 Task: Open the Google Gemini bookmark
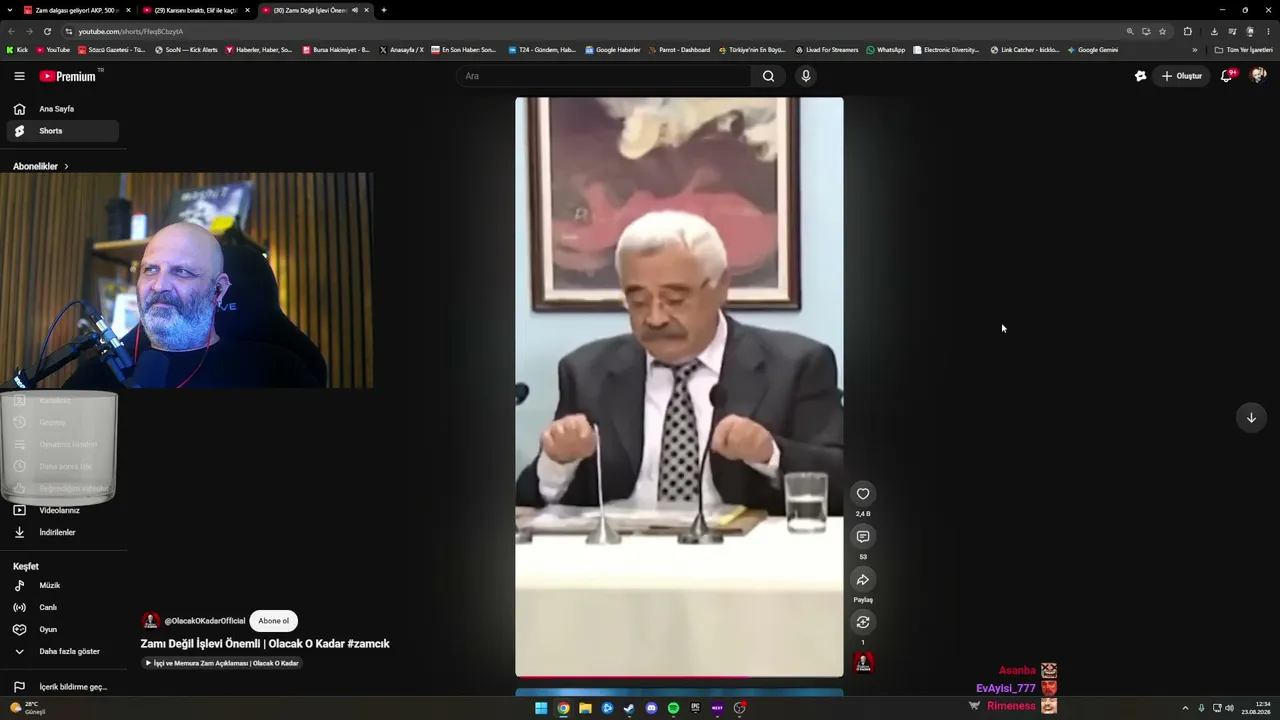tap(1093, 50)
